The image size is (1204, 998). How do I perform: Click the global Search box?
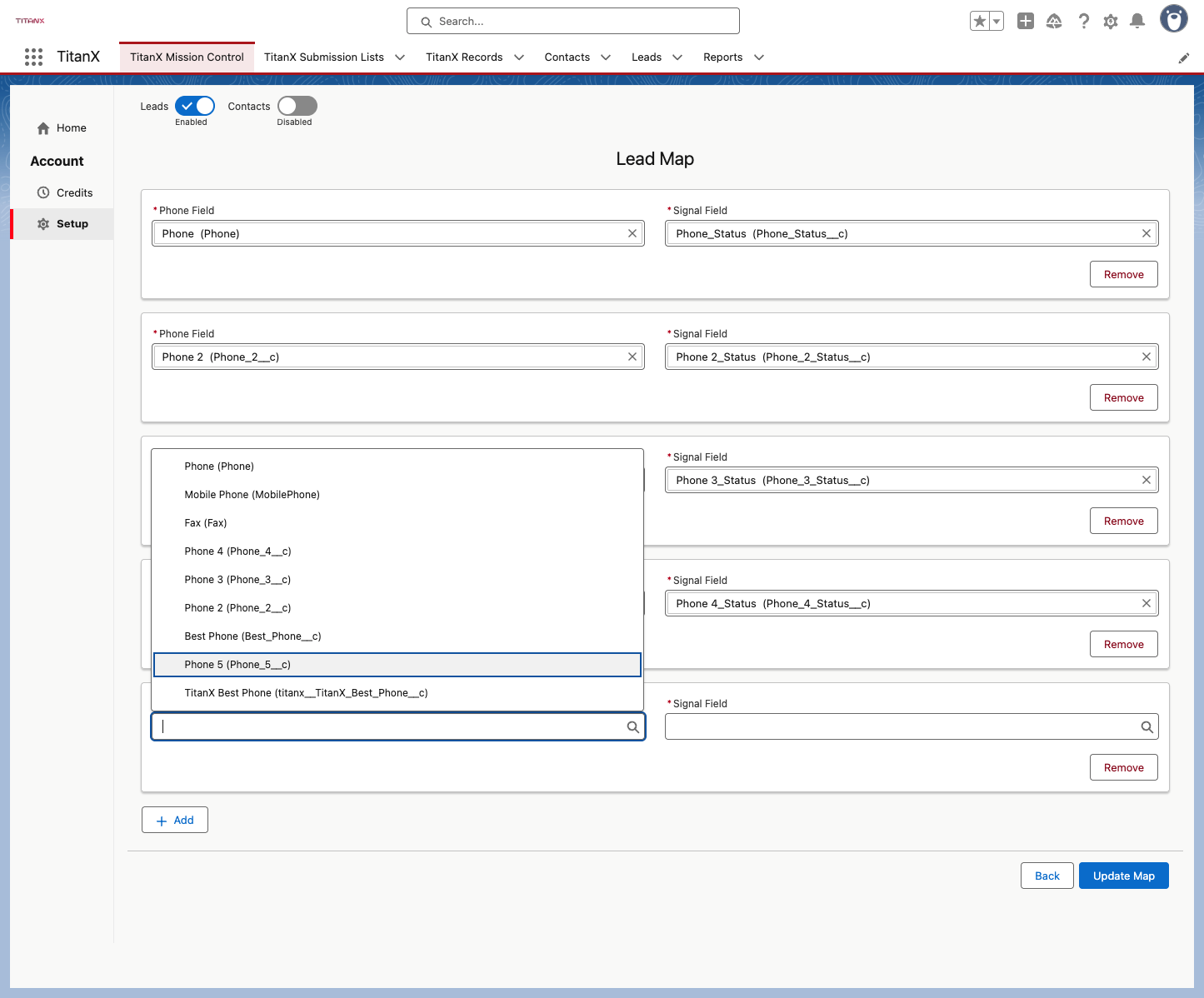573,21
